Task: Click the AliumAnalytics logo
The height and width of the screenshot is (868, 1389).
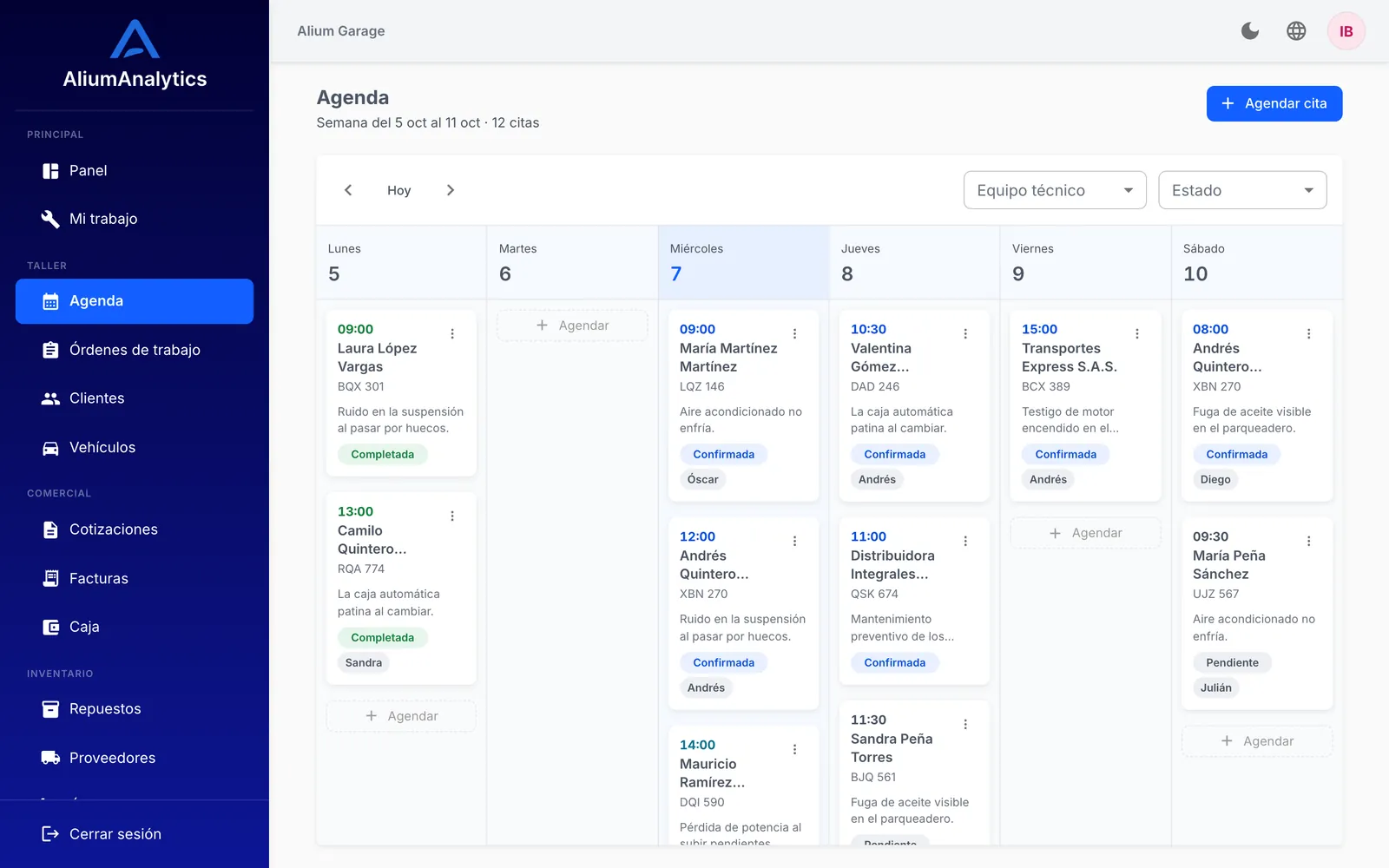Action: [x=135, y=55]
